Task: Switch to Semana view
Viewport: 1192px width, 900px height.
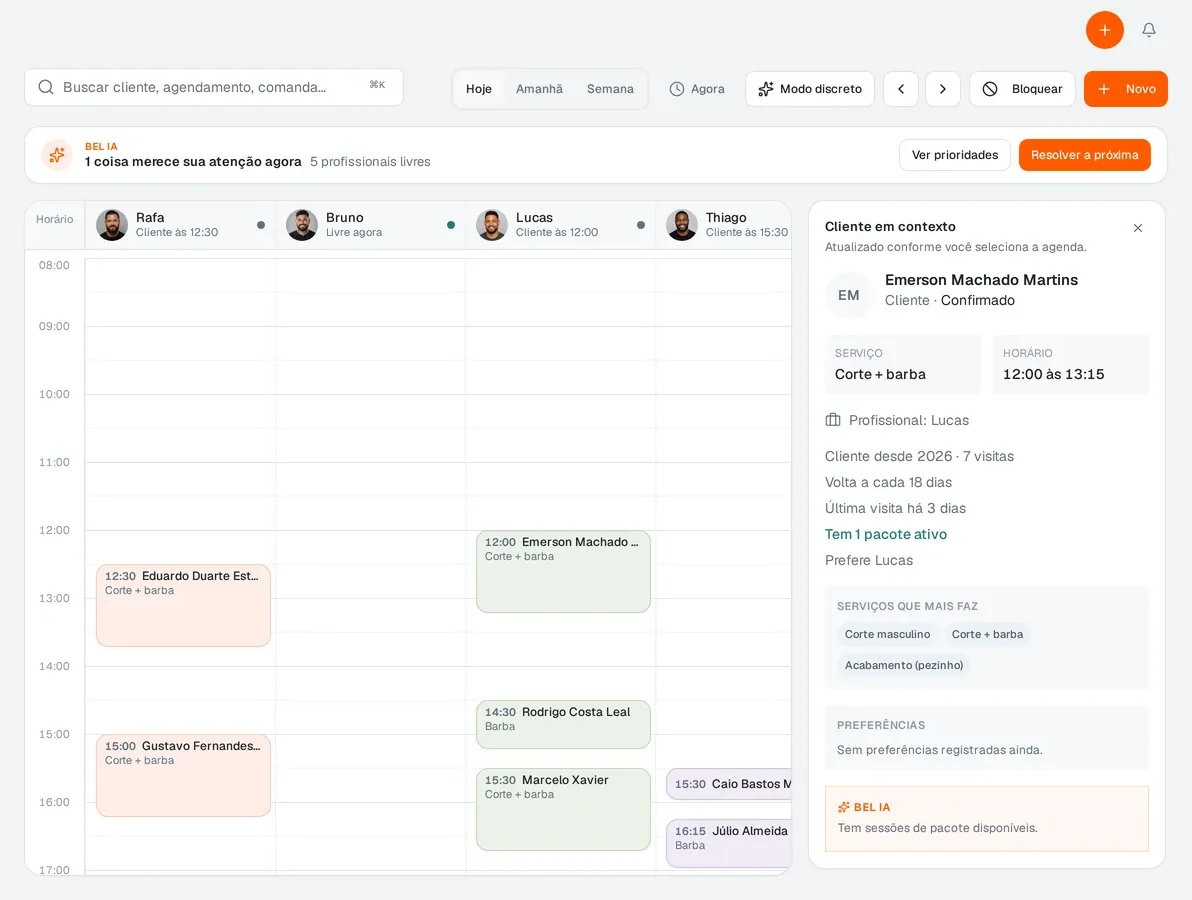Action: click(610, 89)
